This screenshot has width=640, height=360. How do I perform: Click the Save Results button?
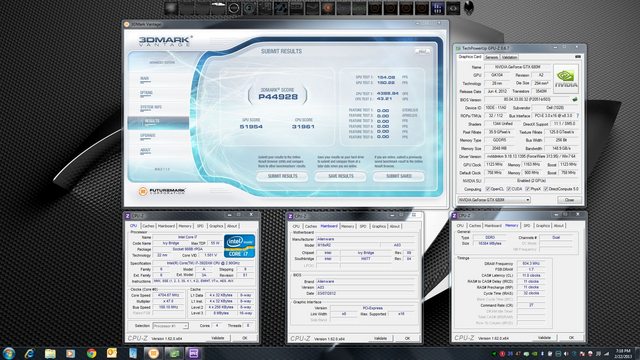tap(341, 176)
